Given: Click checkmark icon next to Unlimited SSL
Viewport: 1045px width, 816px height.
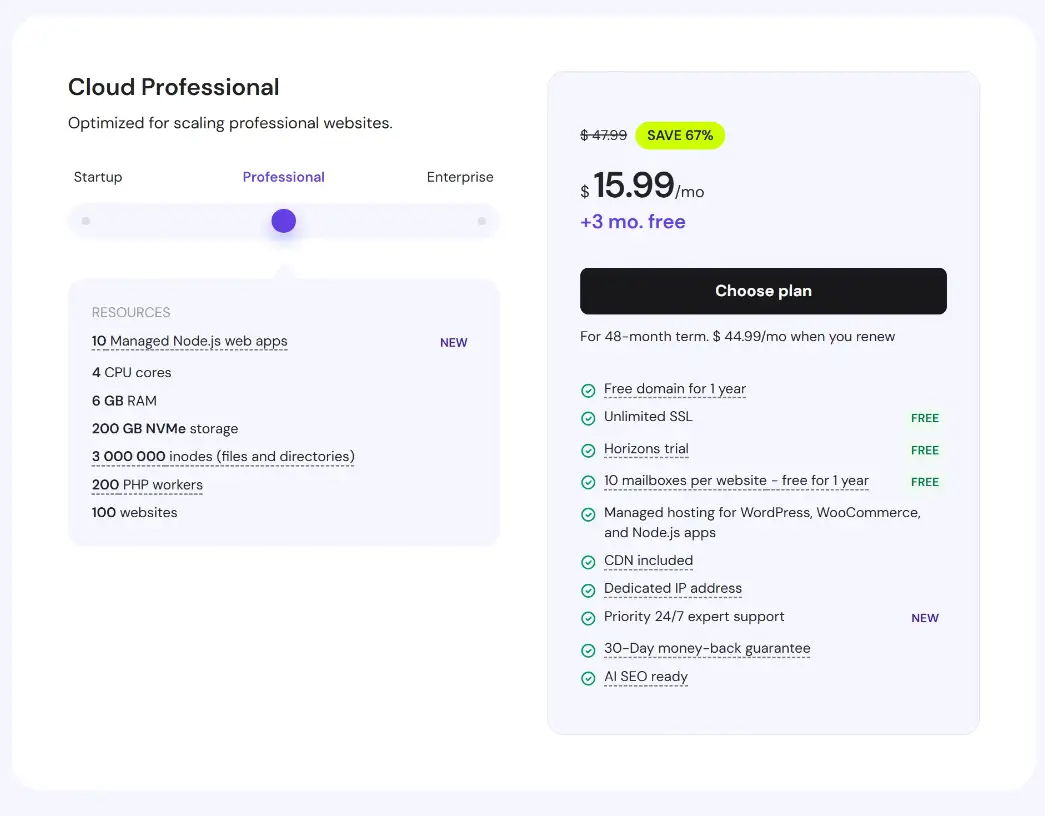Looking at the screenshot, I should tap(588, 418).
